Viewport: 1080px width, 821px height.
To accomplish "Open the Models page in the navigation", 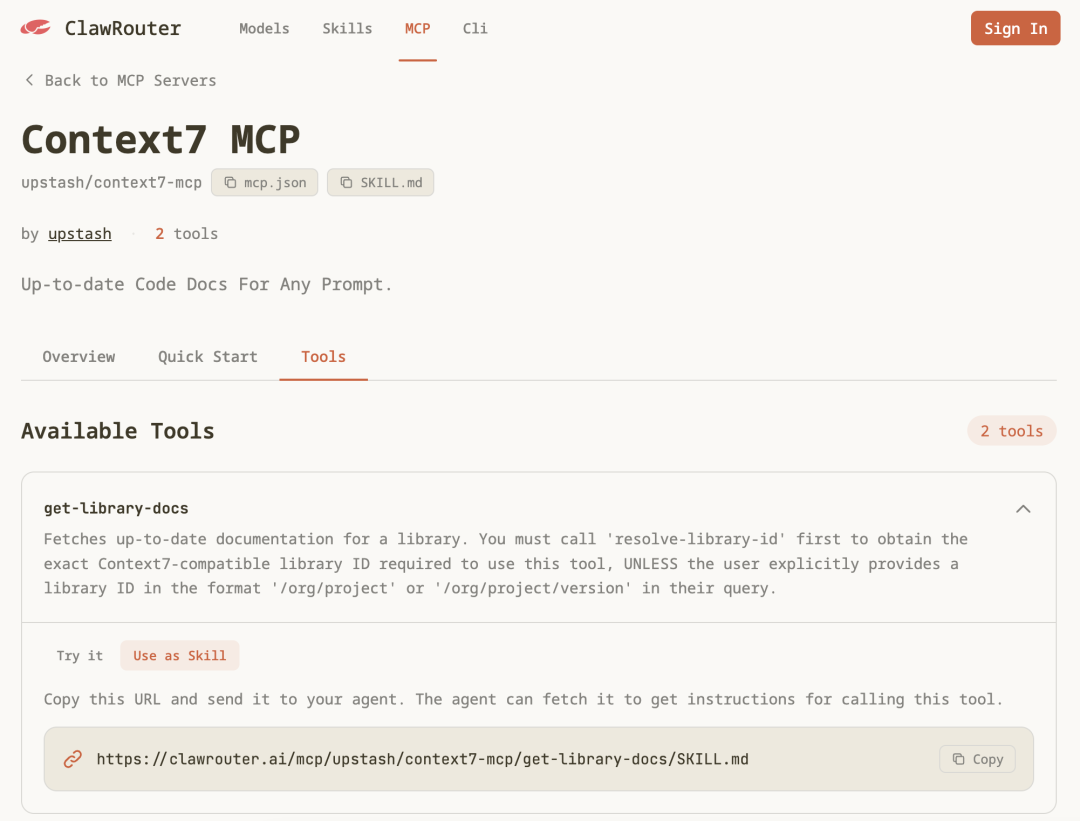I will [x=264, y=28].
